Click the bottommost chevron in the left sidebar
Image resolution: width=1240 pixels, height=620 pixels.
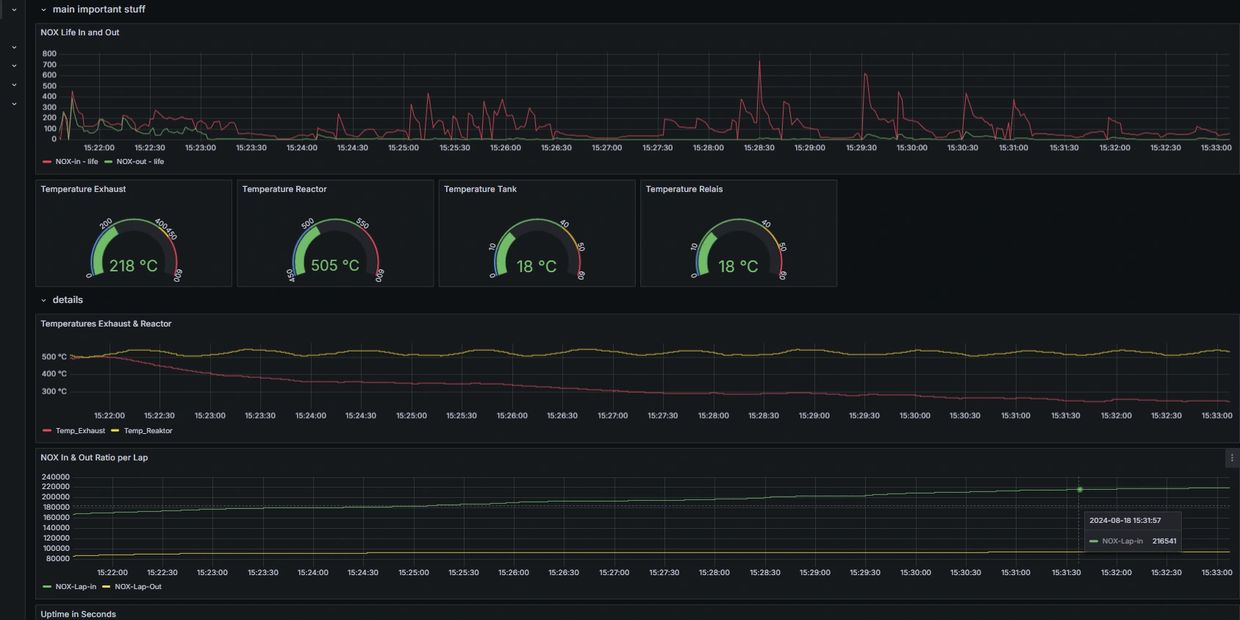[x=14, y=104]
